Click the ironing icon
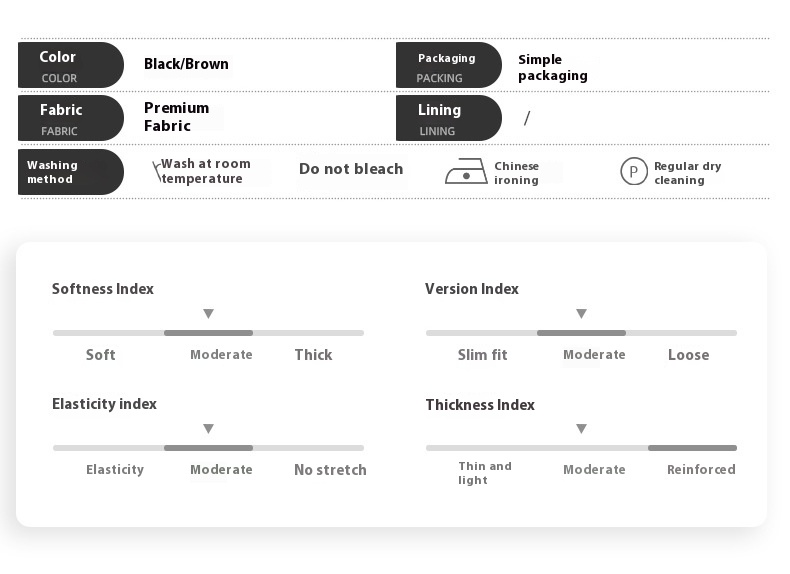 coord(466,173)
